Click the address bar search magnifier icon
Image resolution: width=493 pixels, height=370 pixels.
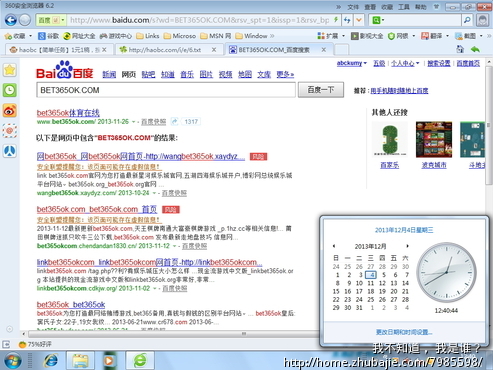click(467, 20)
